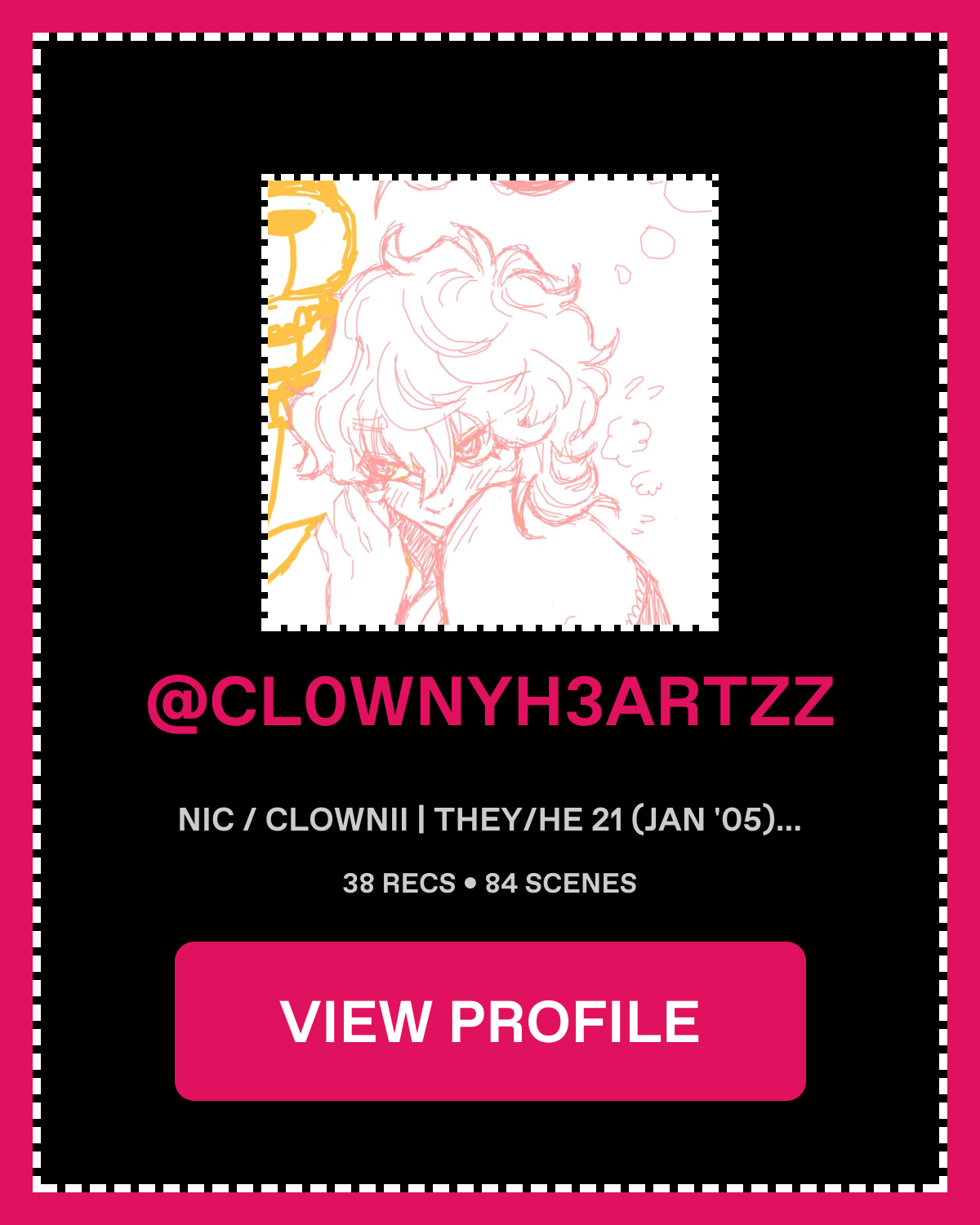
Task: Click the @ symbol of the handle
Action: (x=177, y=704)
